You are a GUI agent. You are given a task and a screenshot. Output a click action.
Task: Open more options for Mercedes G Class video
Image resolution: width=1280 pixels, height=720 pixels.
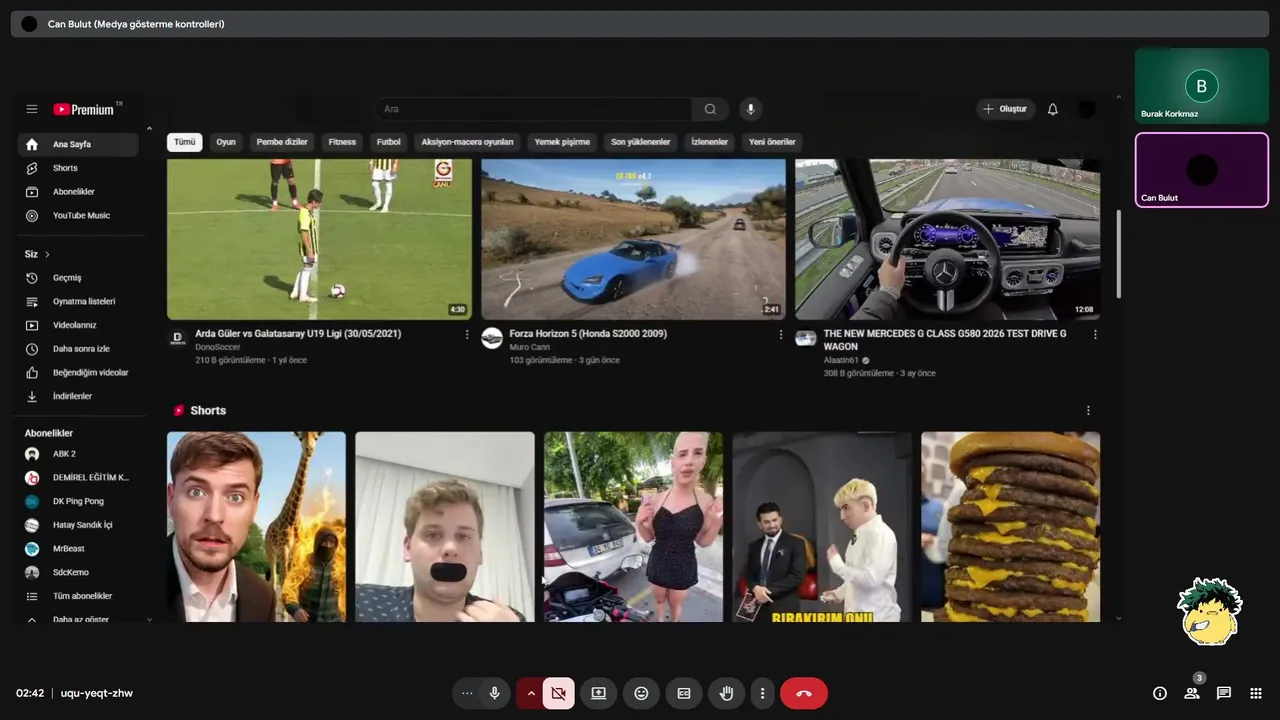1095,335
